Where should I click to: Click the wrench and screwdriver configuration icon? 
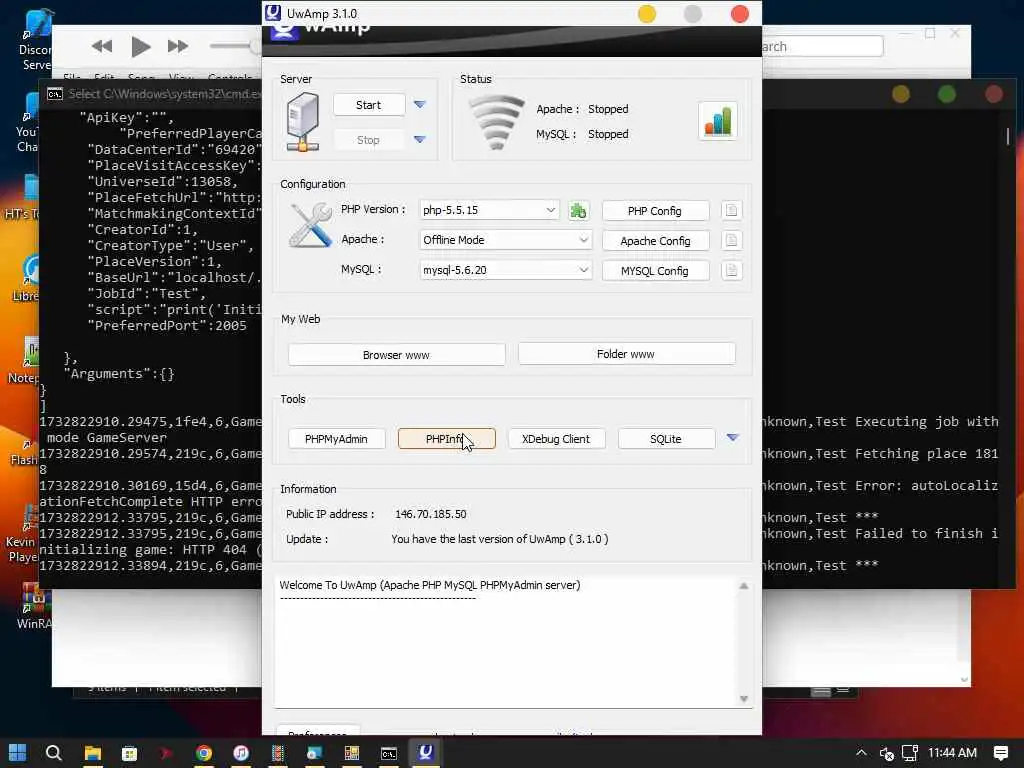(310, 225)
